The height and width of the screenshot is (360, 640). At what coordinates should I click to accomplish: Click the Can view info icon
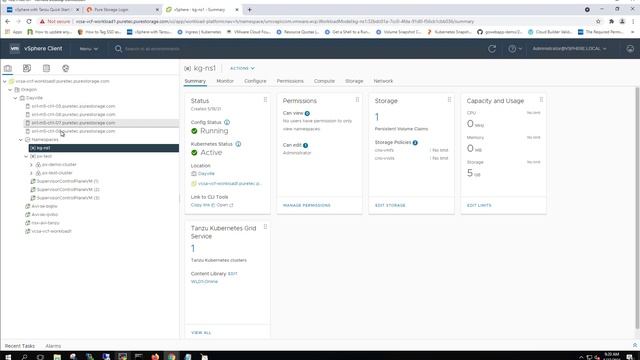307,113
